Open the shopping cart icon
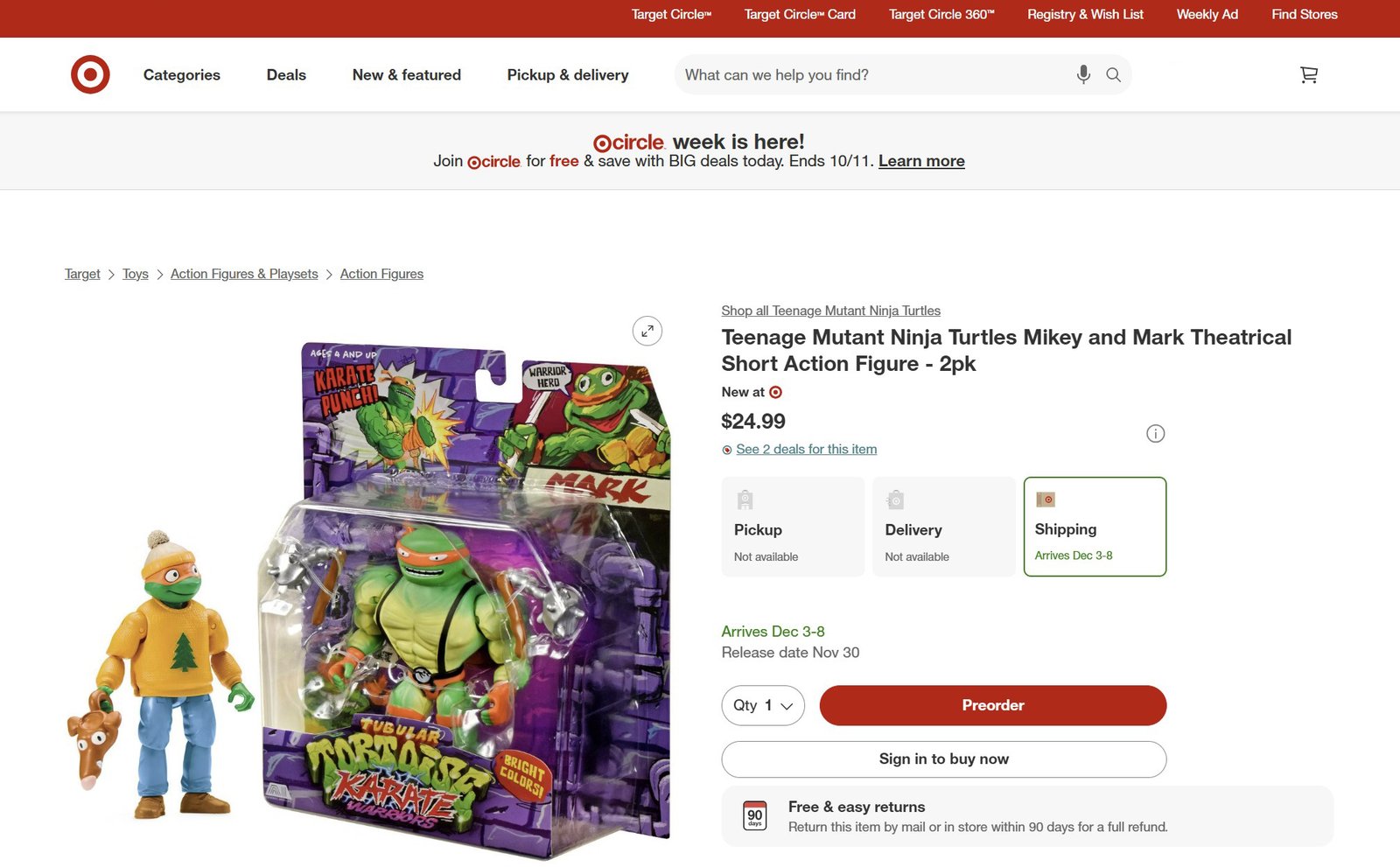Image resolution: width=1400 pixels, height=867 pixels. 1309,74
